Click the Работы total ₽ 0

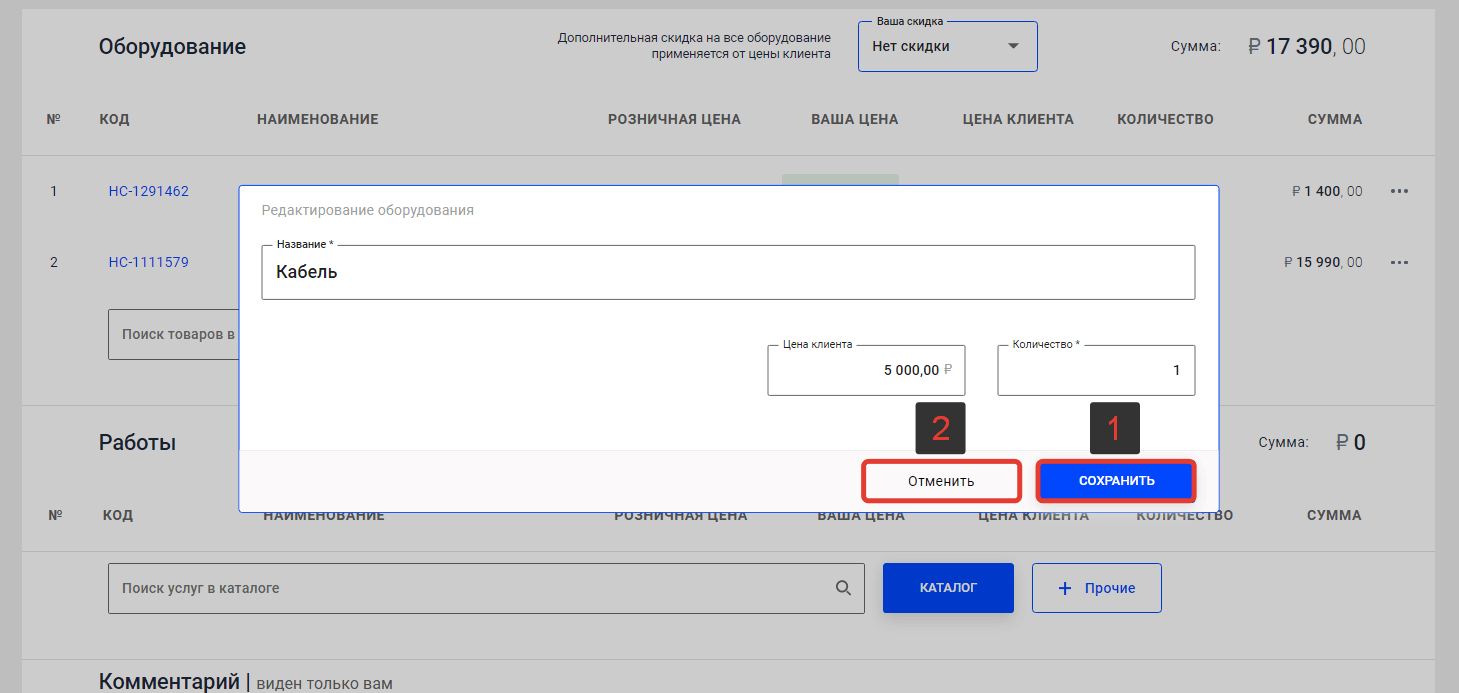click(x=1350, y=442)
